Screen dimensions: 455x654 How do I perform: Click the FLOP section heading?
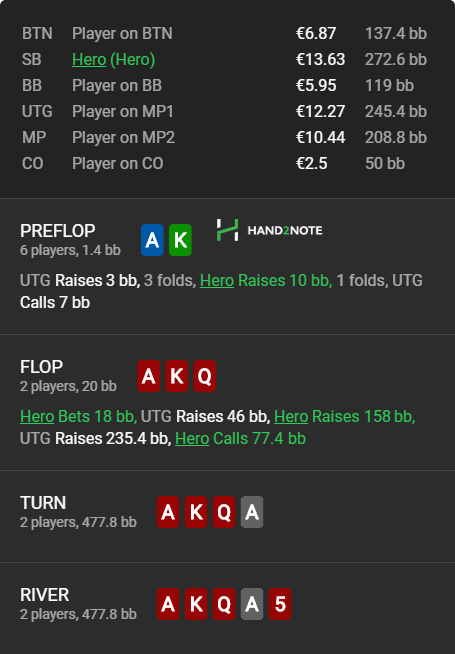[x=41, y=367]
